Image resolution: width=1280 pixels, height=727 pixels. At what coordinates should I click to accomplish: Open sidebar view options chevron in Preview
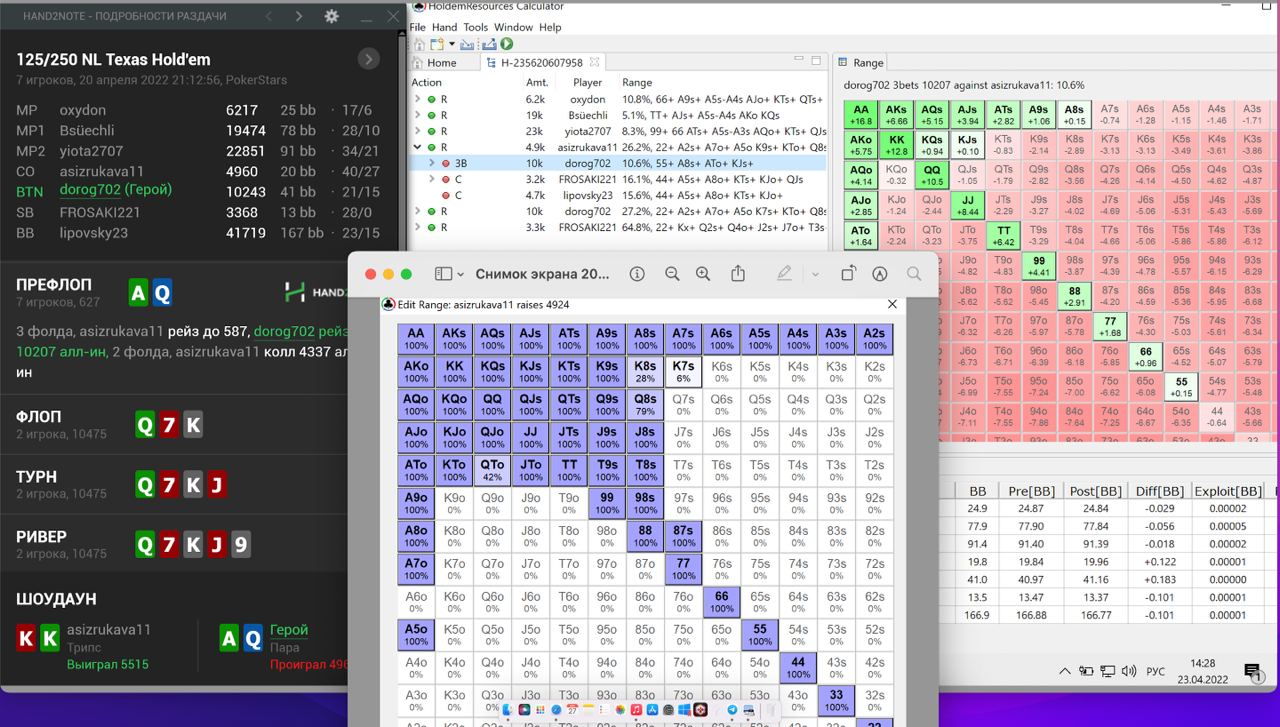tap(460, 274)
